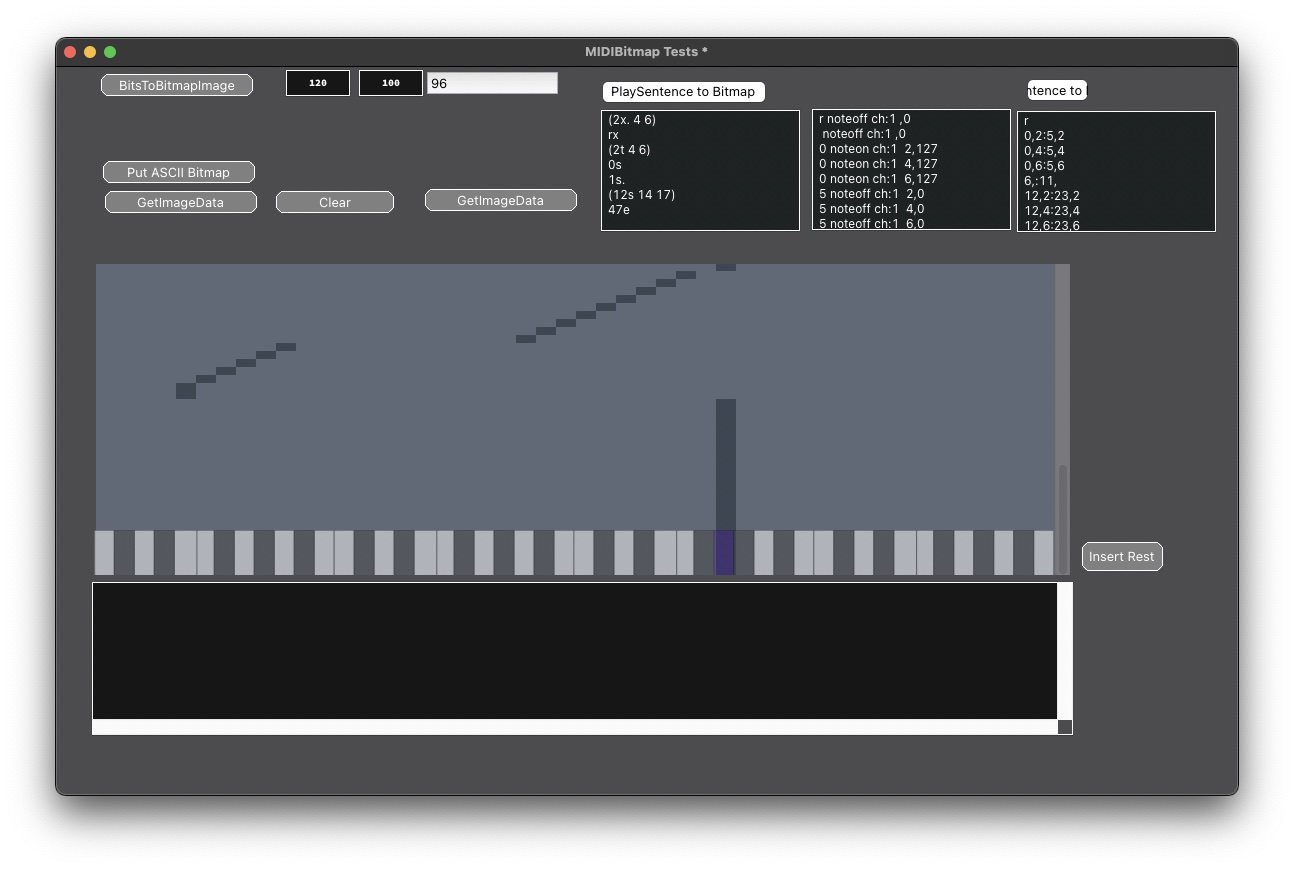Click '0 noteon ch:1 6,127' line
The height and width of the screenshot is (869, 1294).
tap(878, 178)
